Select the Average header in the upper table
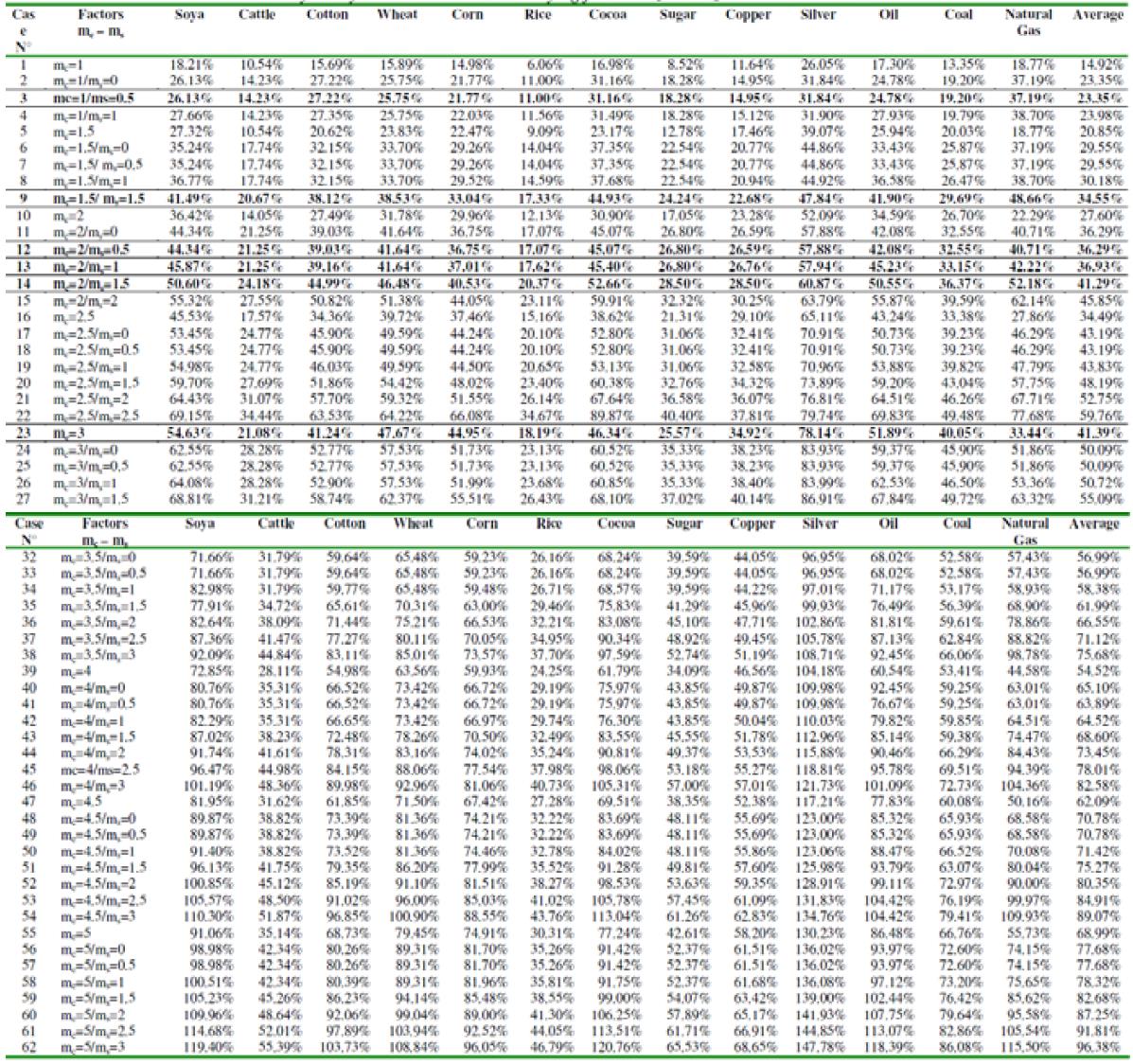The height and width of the screenshot is (1064, 1133). click(x=1097, y=15)
